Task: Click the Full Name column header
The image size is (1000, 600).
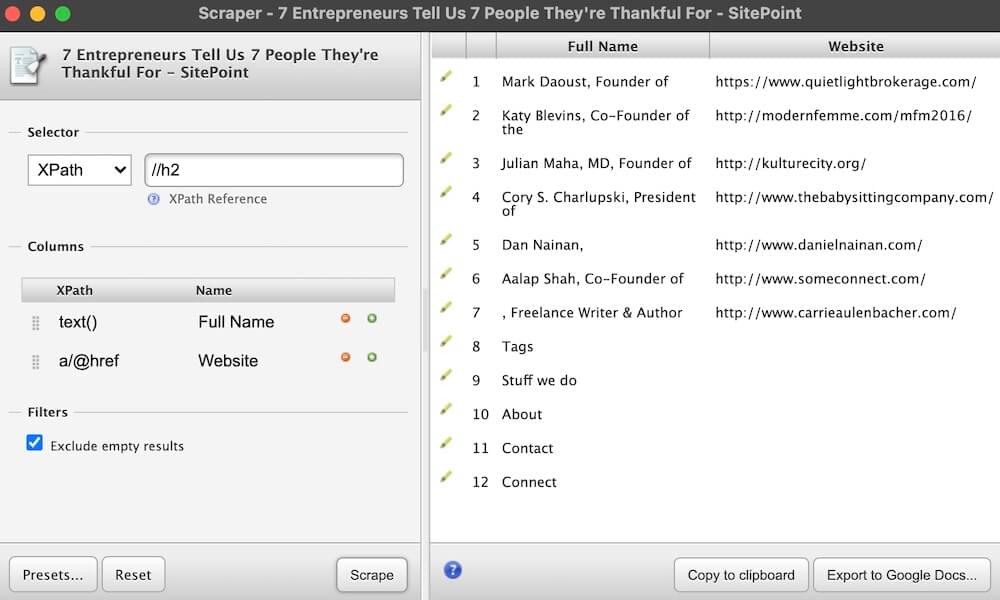Action: point(602,46)
